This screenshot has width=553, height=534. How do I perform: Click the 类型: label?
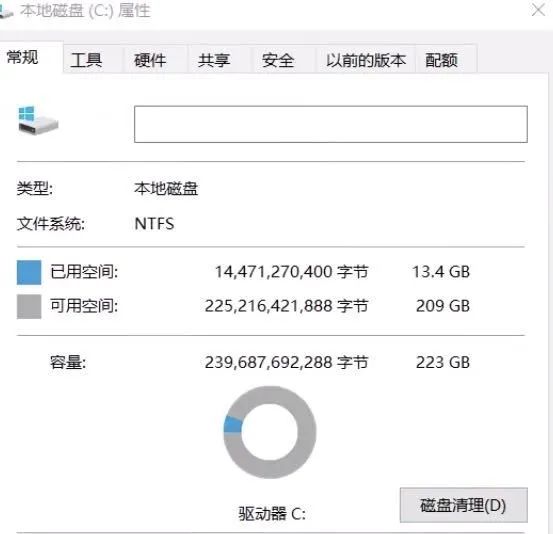click(x=35, y=188)
